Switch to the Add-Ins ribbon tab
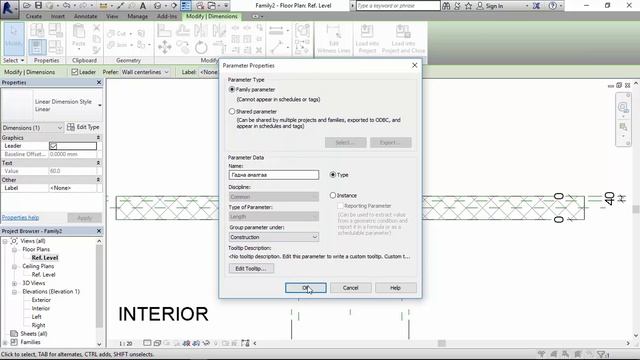The width and height of the screenshot is (640, 360). pyautogui.click(x=167, y=16)
